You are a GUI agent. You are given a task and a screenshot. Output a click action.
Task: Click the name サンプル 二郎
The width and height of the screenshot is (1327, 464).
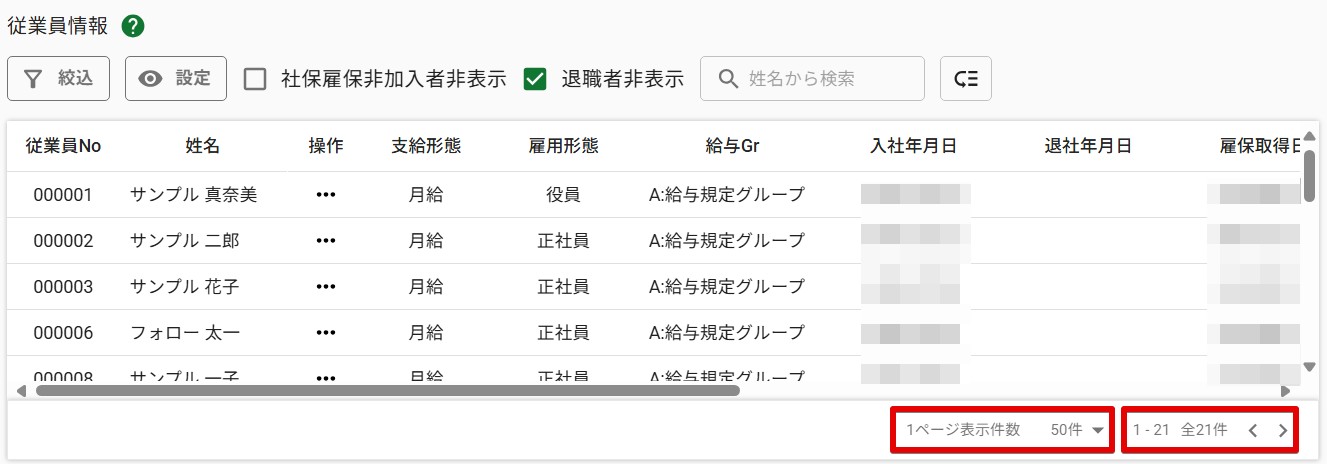tap(185, 241)
